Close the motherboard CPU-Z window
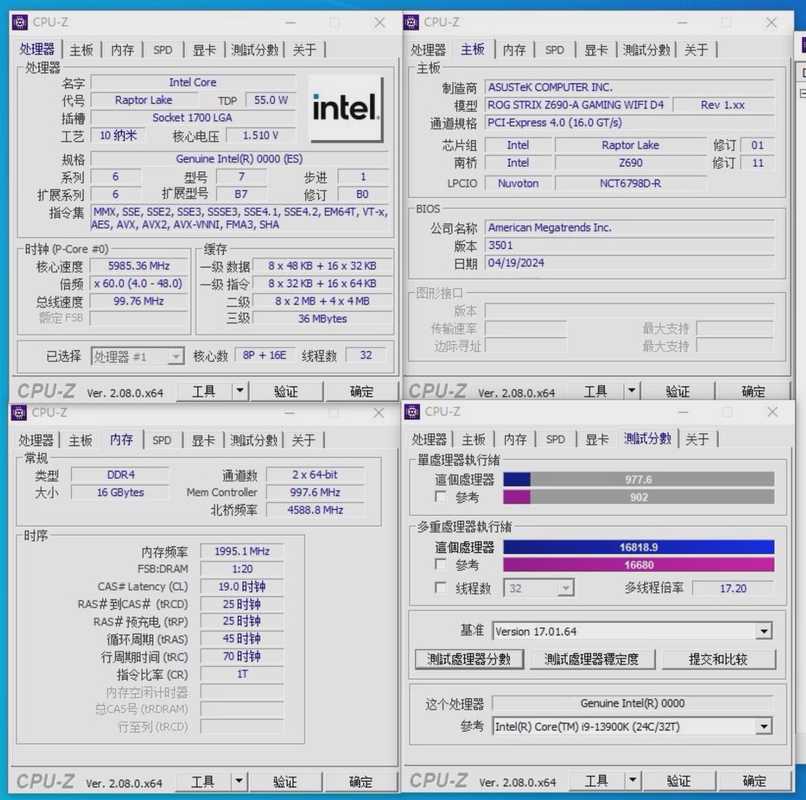 pos(771,23)
